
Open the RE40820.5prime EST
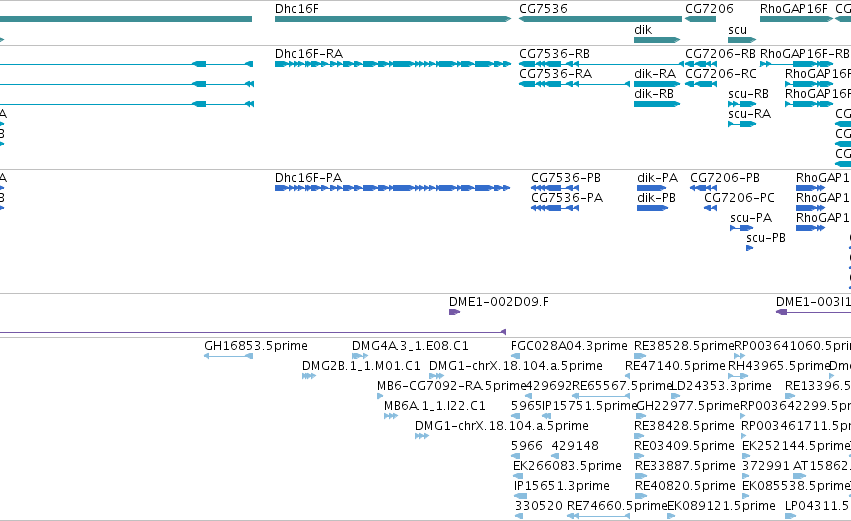click(x=641, y=497)
